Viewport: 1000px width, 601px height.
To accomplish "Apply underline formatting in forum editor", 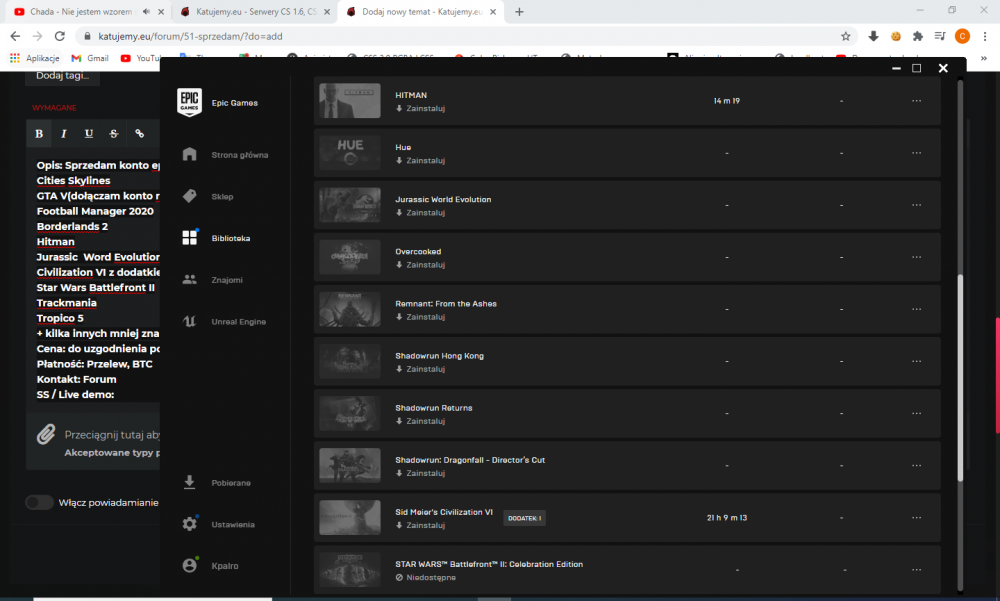I will tap(89, 133).
